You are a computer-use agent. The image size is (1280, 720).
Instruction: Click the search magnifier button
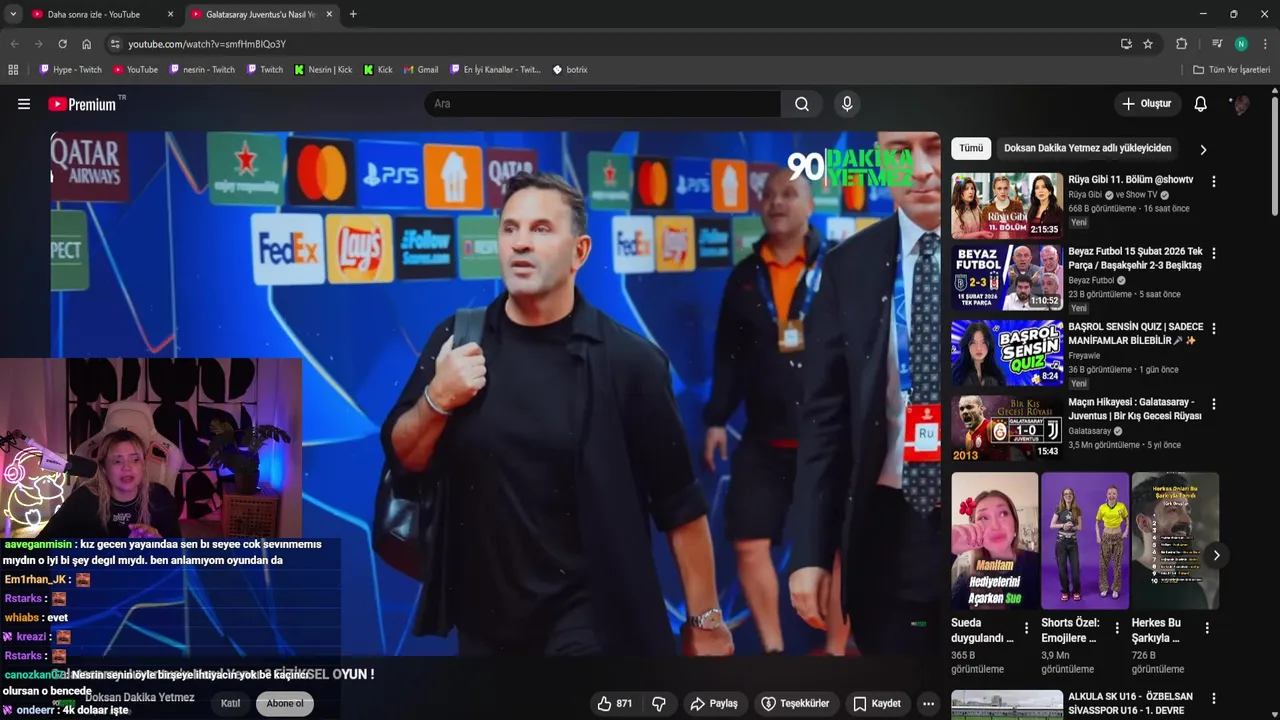(x=802, y=104)
